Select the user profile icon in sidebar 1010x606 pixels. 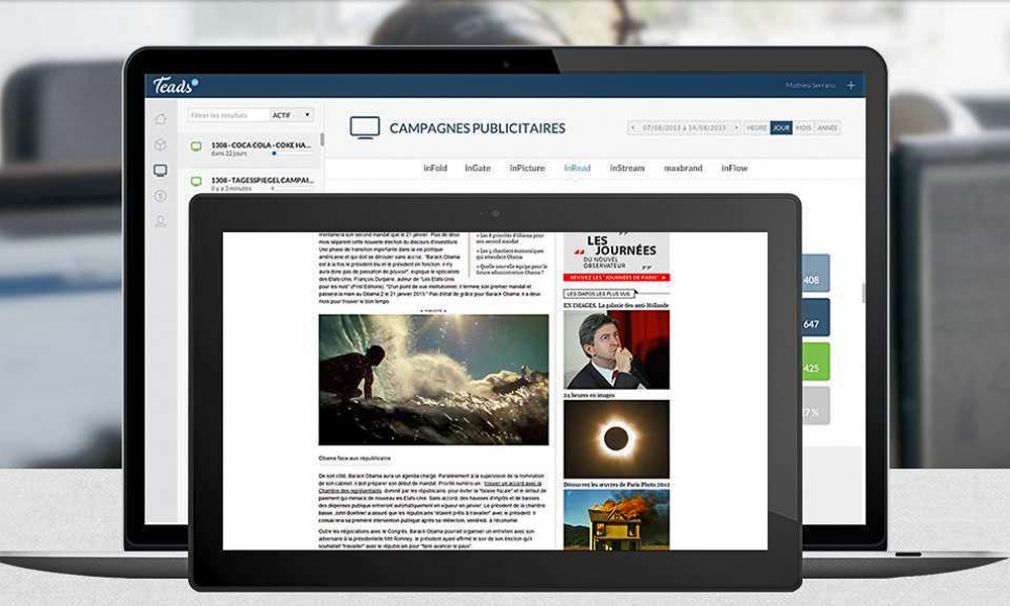click(x=160, y=220)
